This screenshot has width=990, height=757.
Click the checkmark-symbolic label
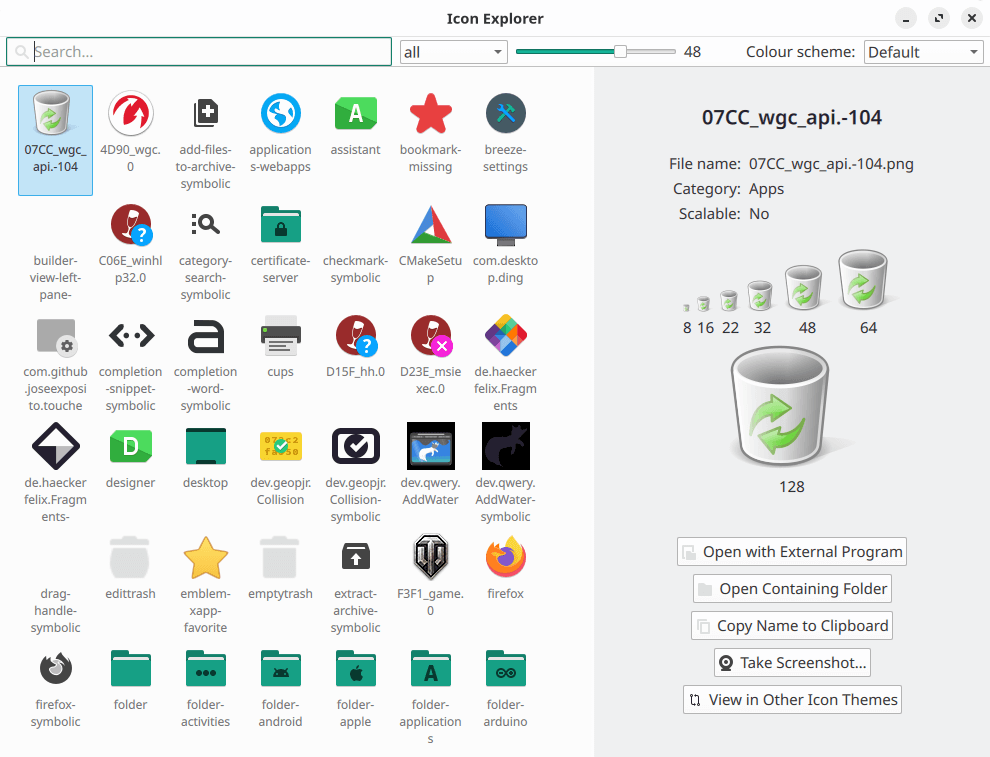(x=355, y=269)
